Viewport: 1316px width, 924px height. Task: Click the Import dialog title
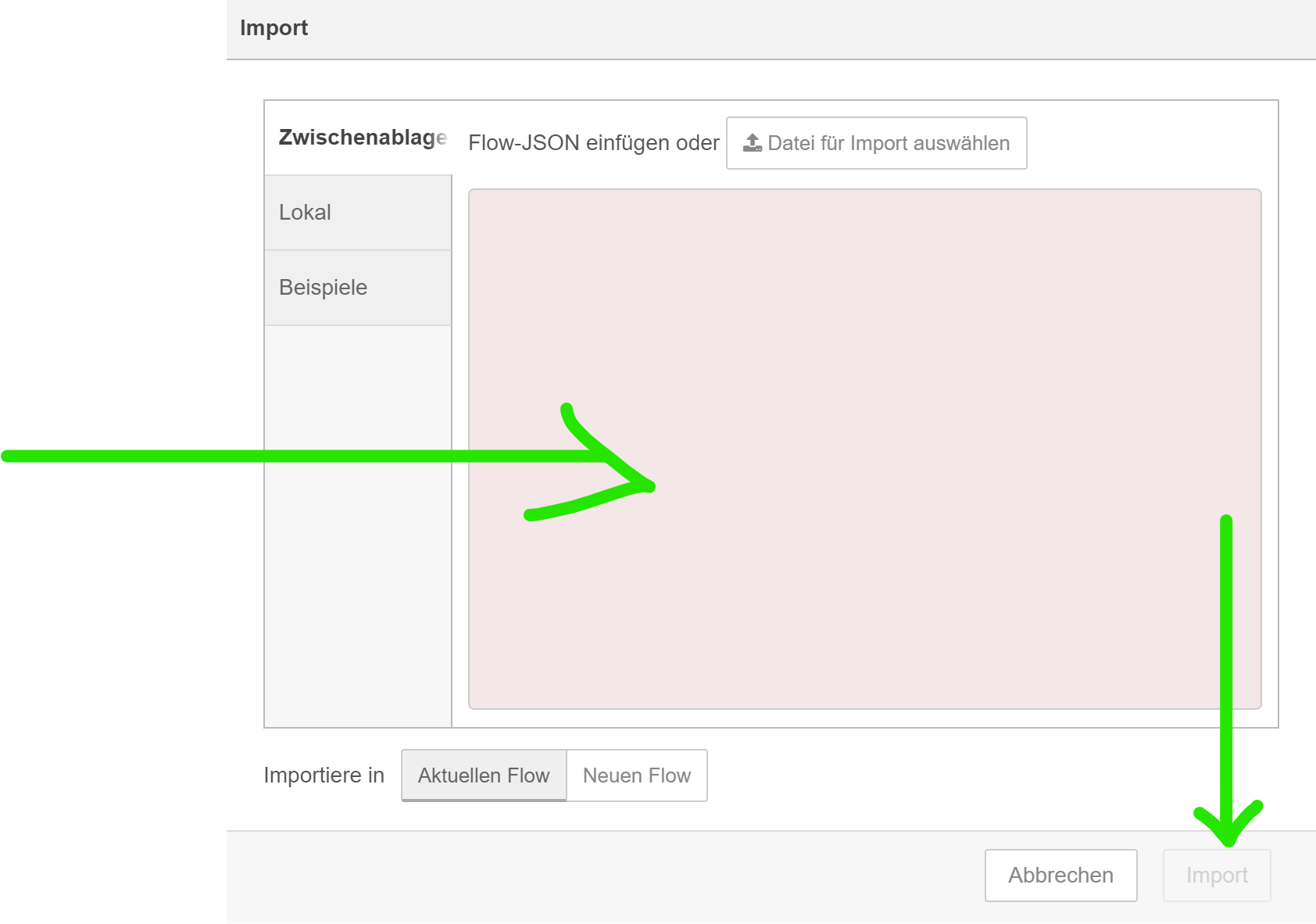(274, 28)
